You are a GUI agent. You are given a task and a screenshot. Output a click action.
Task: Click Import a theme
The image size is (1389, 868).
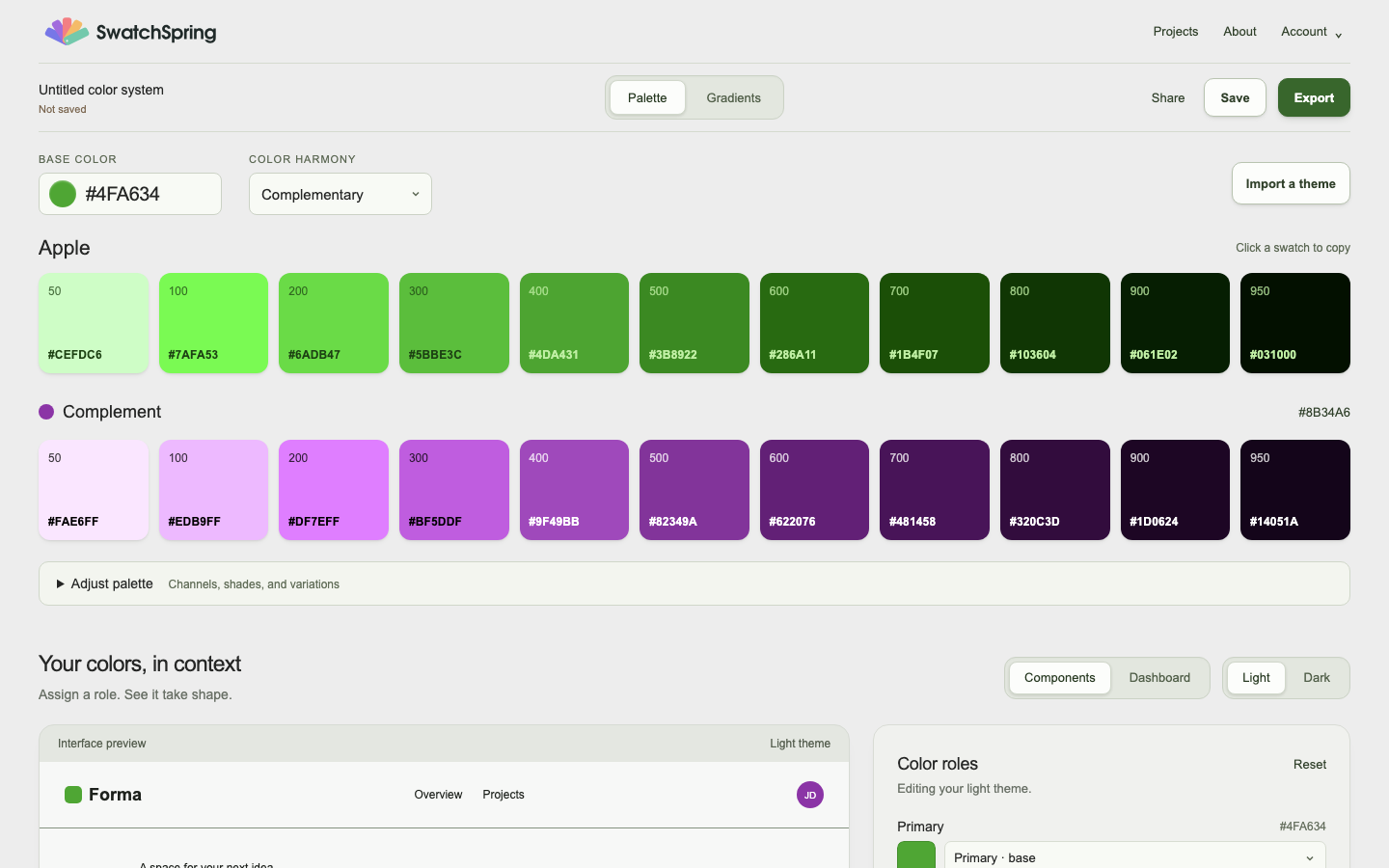(1291, 183)
